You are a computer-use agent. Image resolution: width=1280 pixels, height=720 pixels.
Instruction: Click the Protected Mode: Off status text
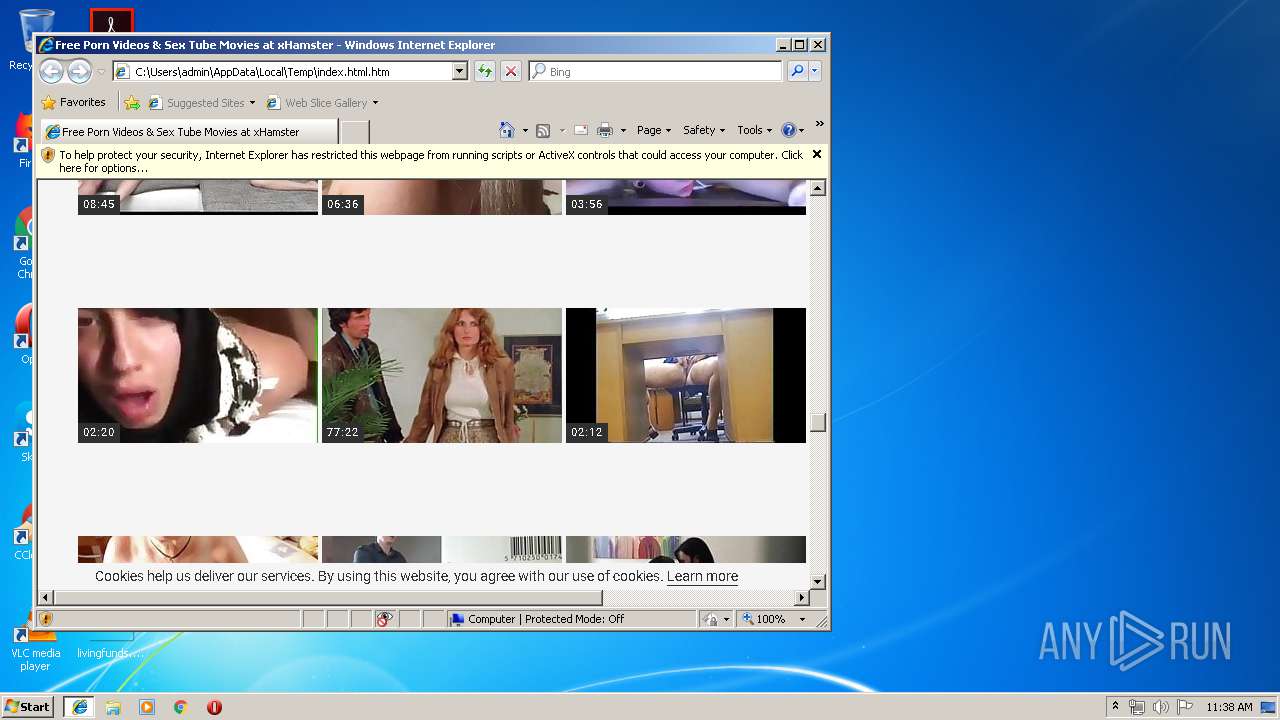(545, 619)
